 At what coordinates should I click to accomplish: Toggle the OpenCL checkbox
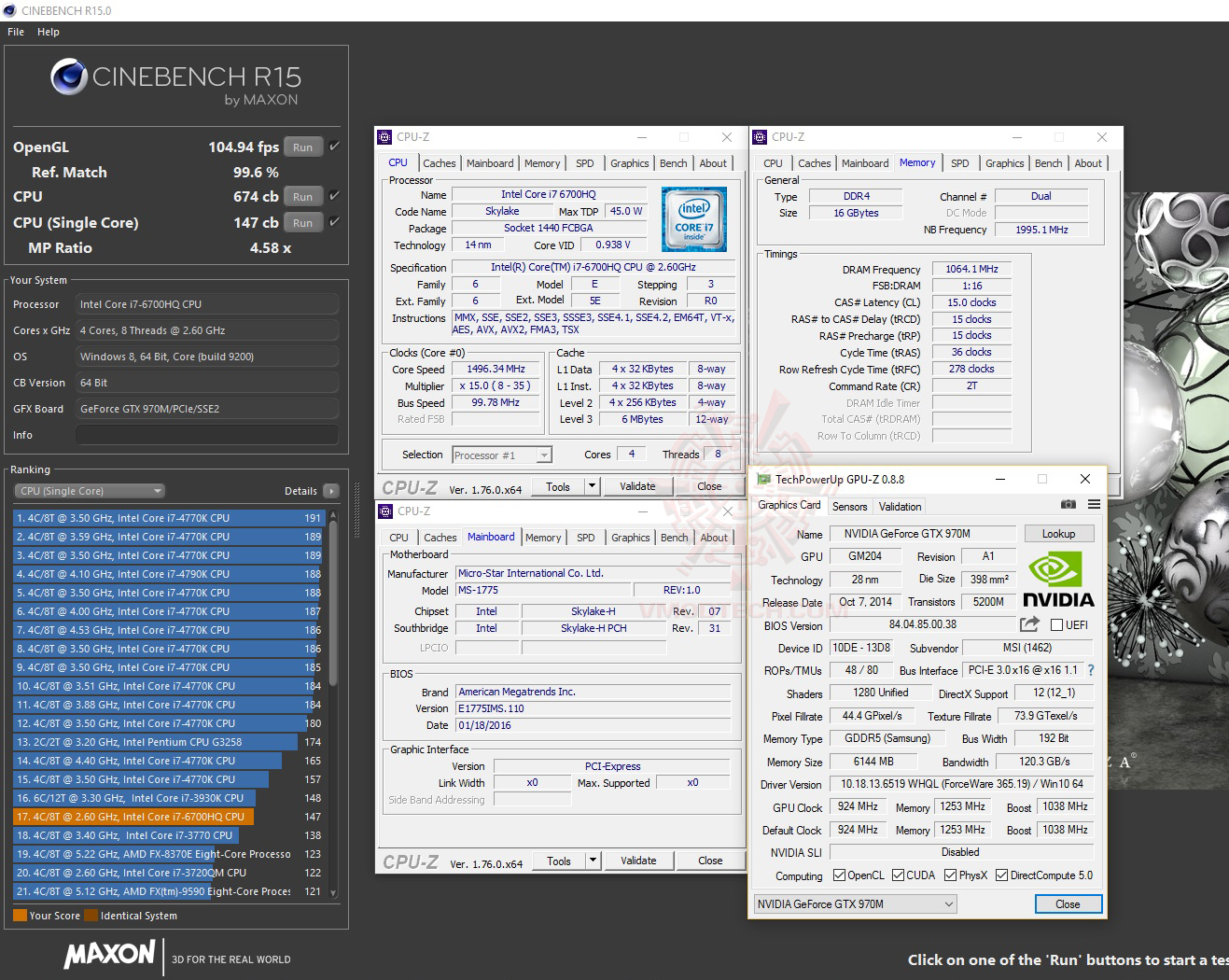point(839,875)
